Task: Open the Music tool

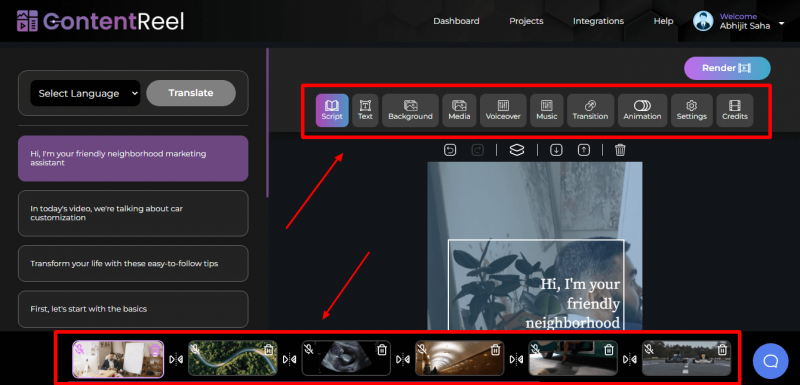Action: [x=547, y=110]
